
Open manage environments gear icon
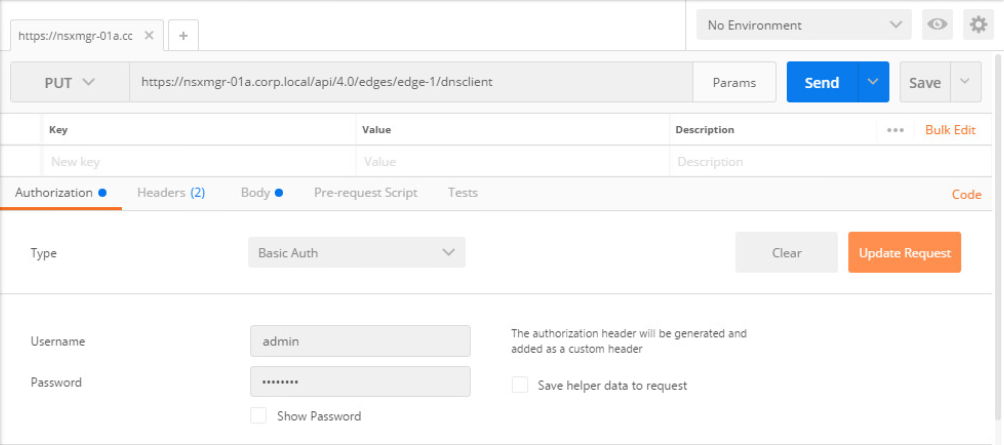[x=978, y=25]
